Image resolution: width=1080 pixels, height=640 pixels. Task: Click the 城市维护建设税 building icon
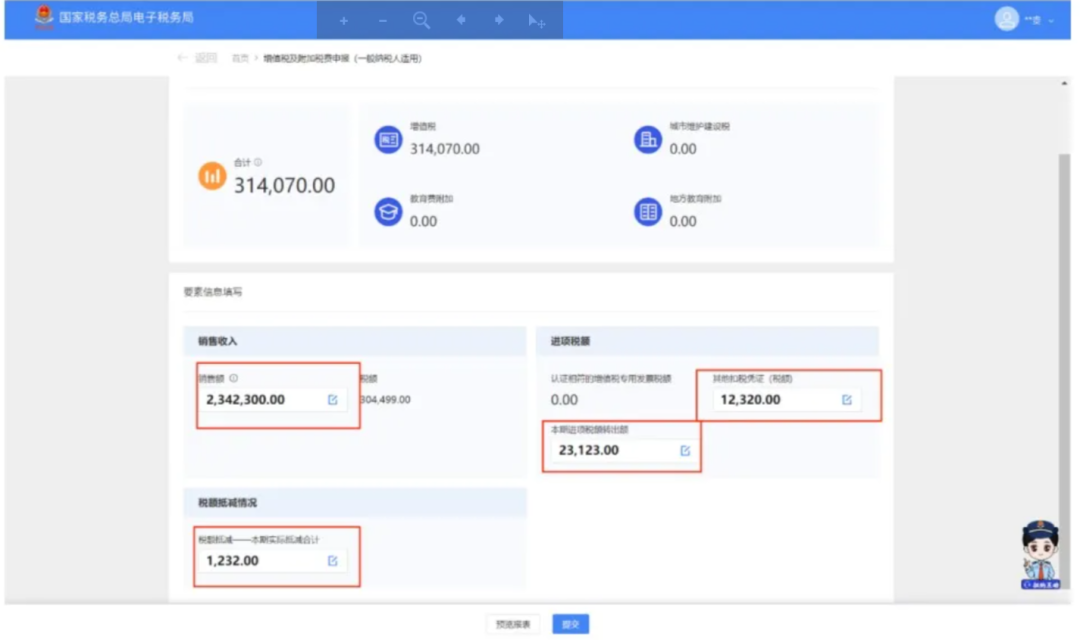pos(647,140)
